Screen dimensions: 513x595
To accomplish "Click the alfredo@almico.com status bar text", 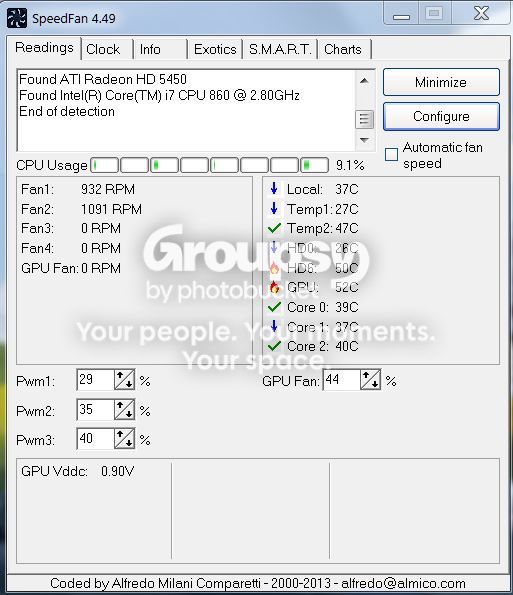I will point(403,583).
